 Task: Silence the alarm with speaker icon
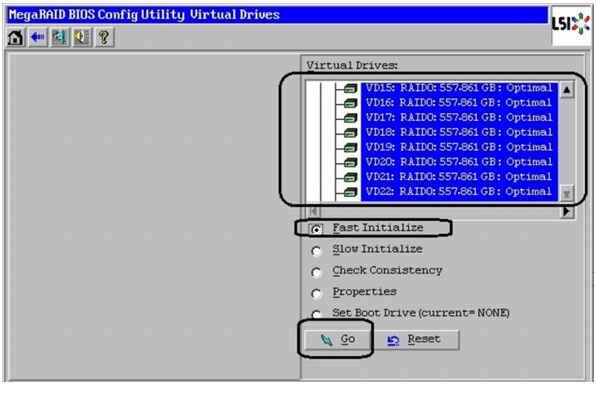coord(82,37)
